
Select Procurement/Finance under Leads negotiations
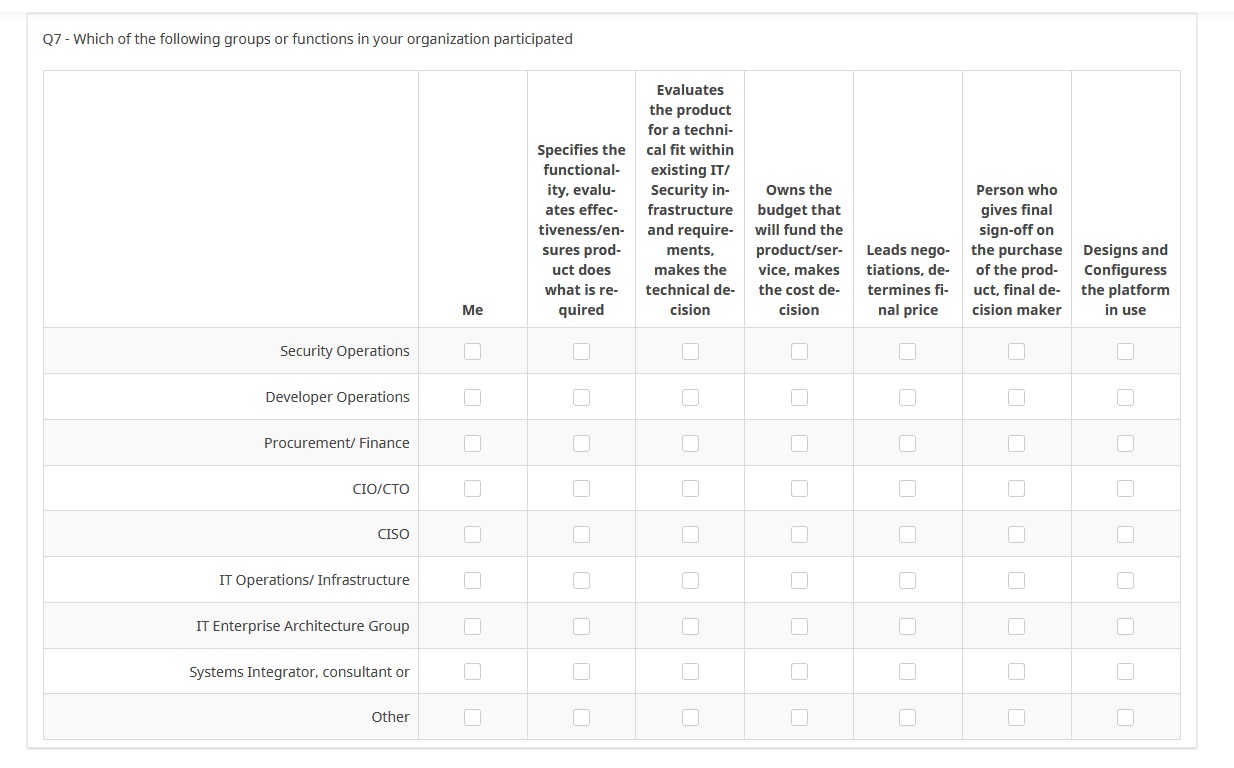coord(907,443)
